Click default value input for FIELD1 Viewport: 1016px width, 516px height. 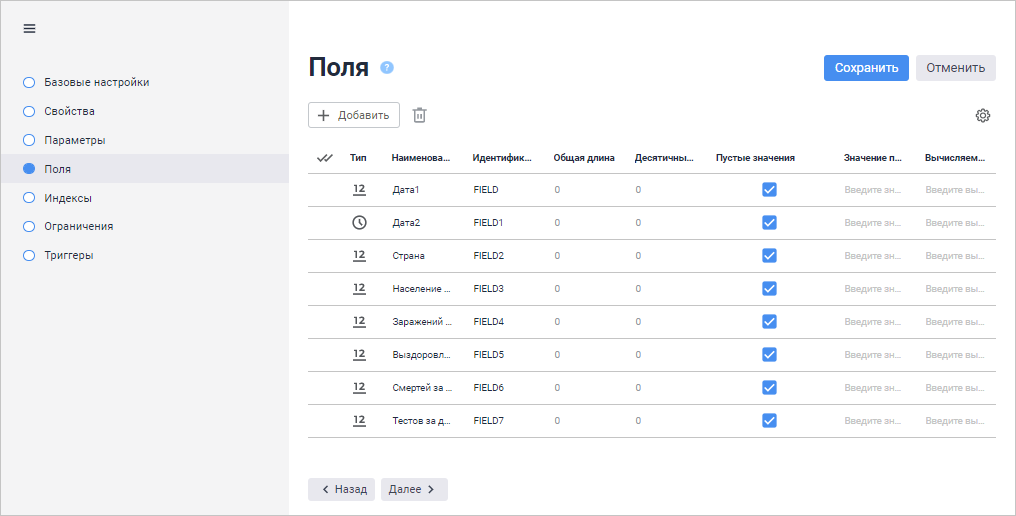coord(874,223)
